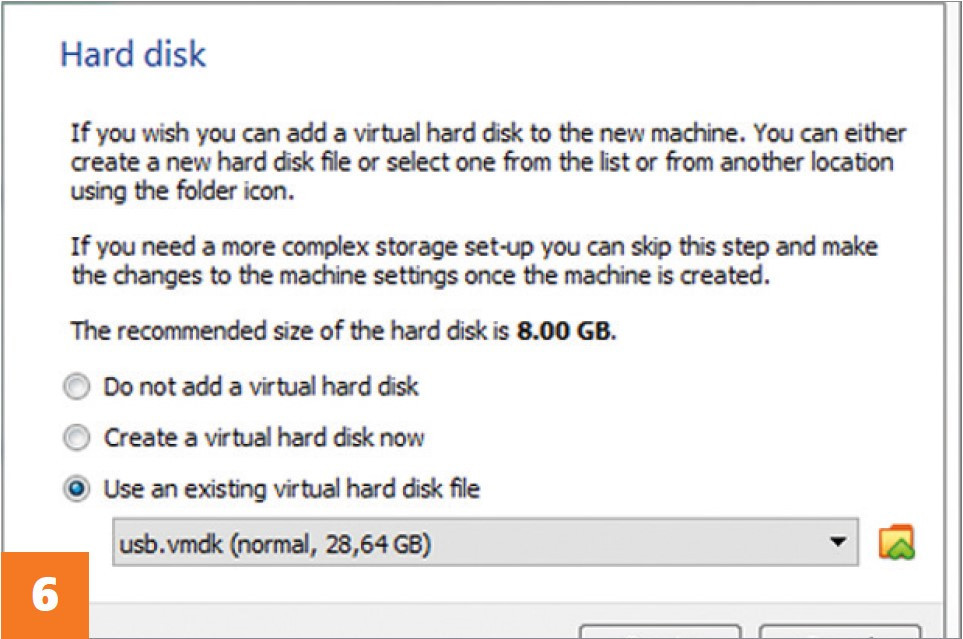This screenshot has width=963, height=639.
Task: Open the folder icon to browse disk files
Action: [896, 542]
